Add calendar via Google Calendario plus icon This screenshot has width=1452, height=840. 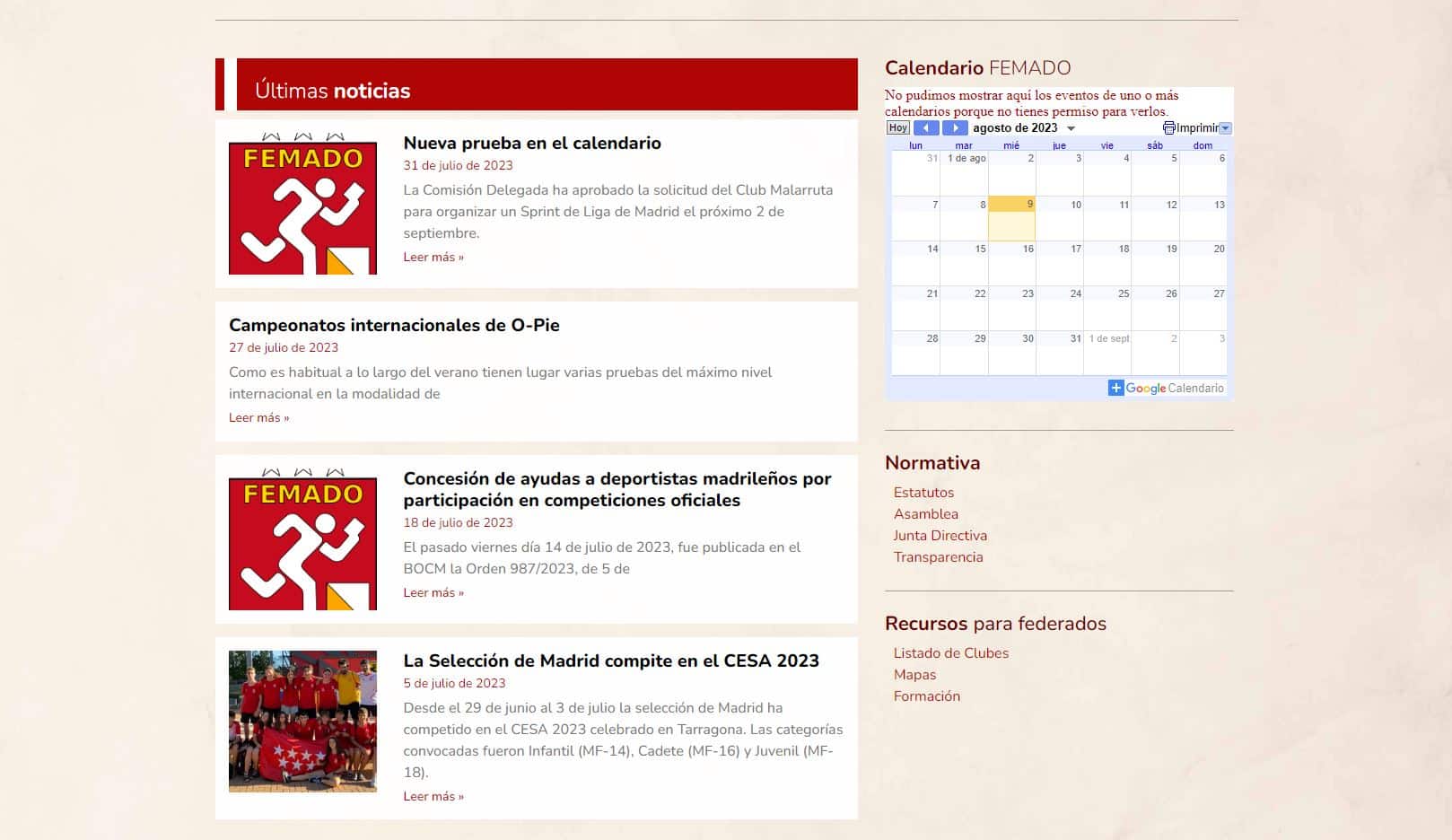[1115, 388]
